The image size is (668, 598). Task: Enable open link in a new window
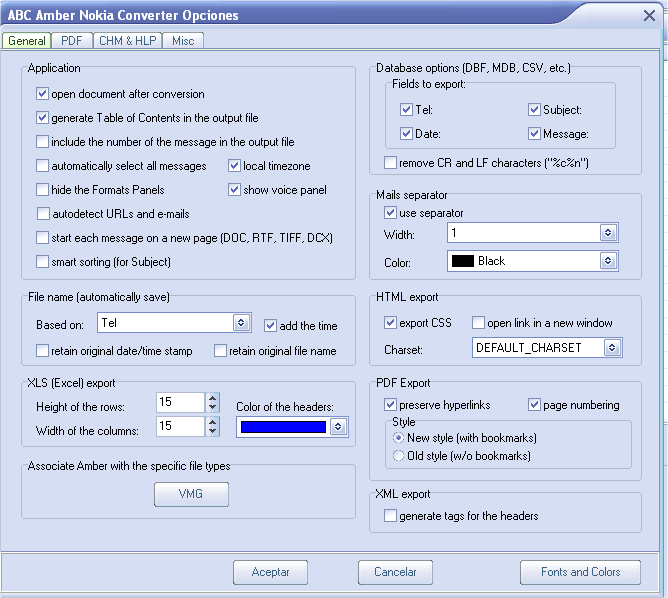tap(478, 322)
